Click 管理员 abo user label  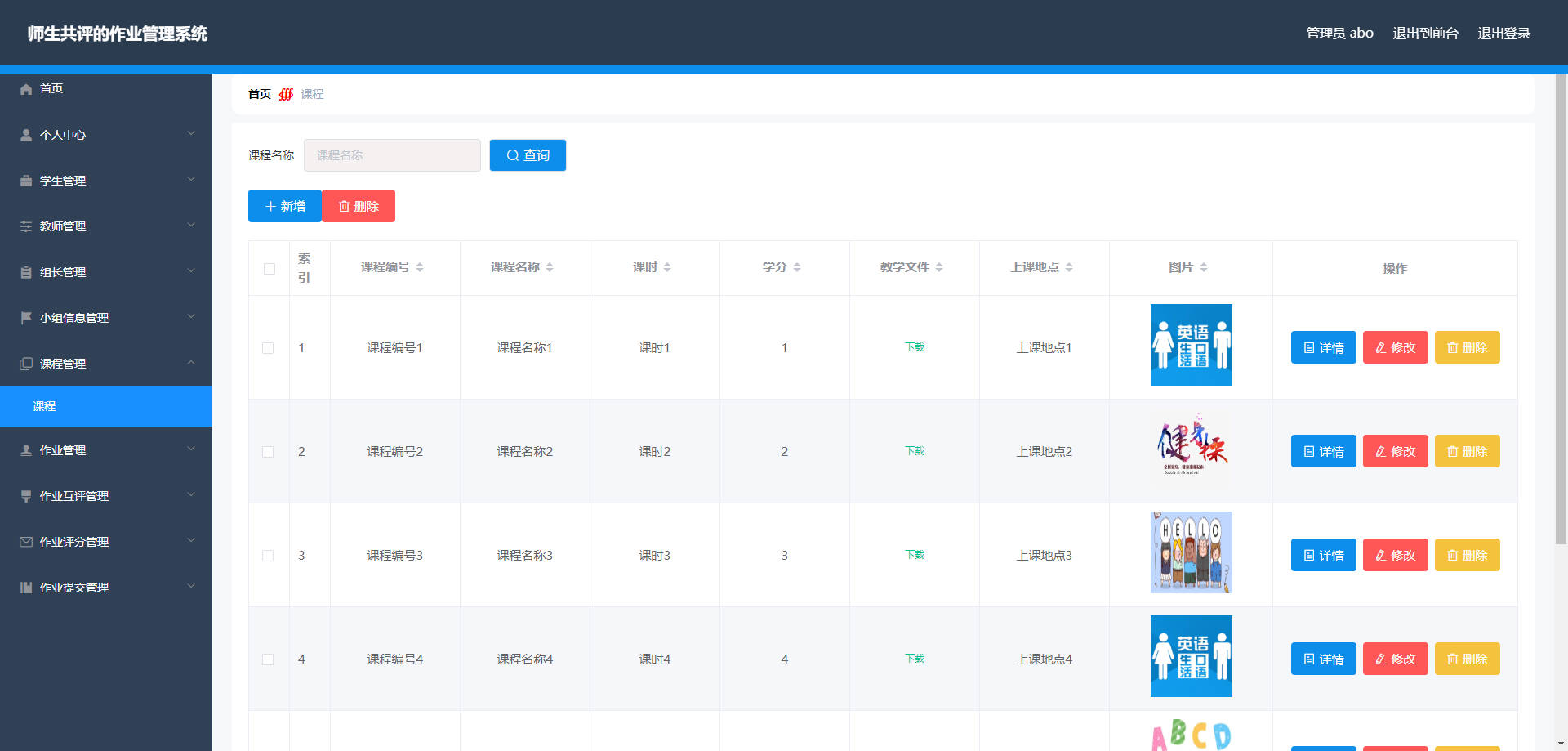pyautogui.click(x=1339, y=34)
